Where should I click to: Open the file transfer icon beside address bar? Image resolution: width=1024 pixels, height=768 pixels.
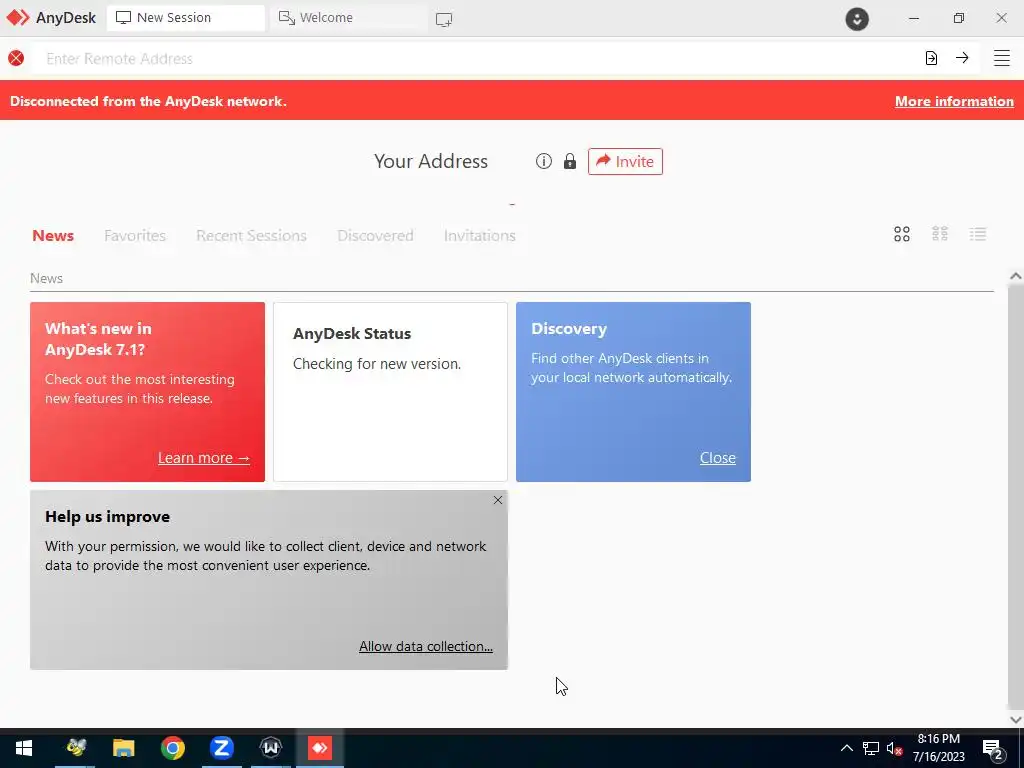pyautogui.click(x=931, y=58)
